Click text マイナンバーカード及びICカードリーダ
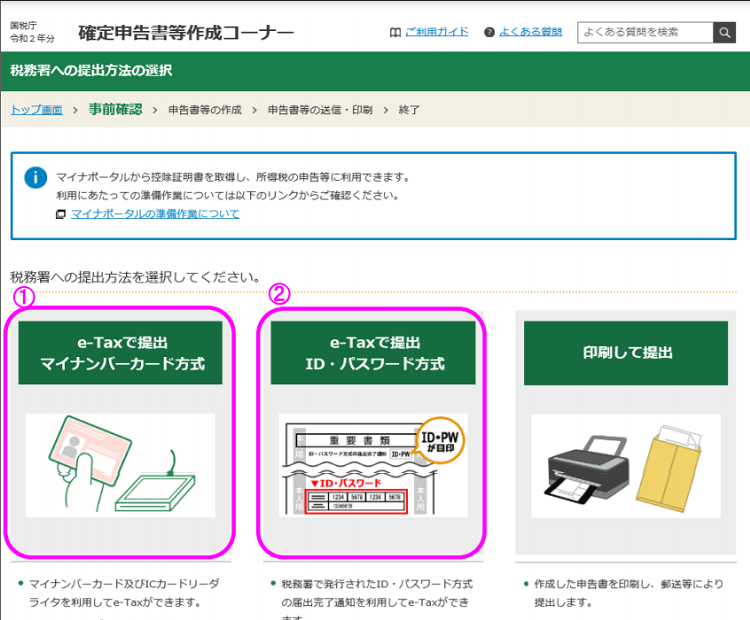 pyautogui.click(x=124, y=584)
